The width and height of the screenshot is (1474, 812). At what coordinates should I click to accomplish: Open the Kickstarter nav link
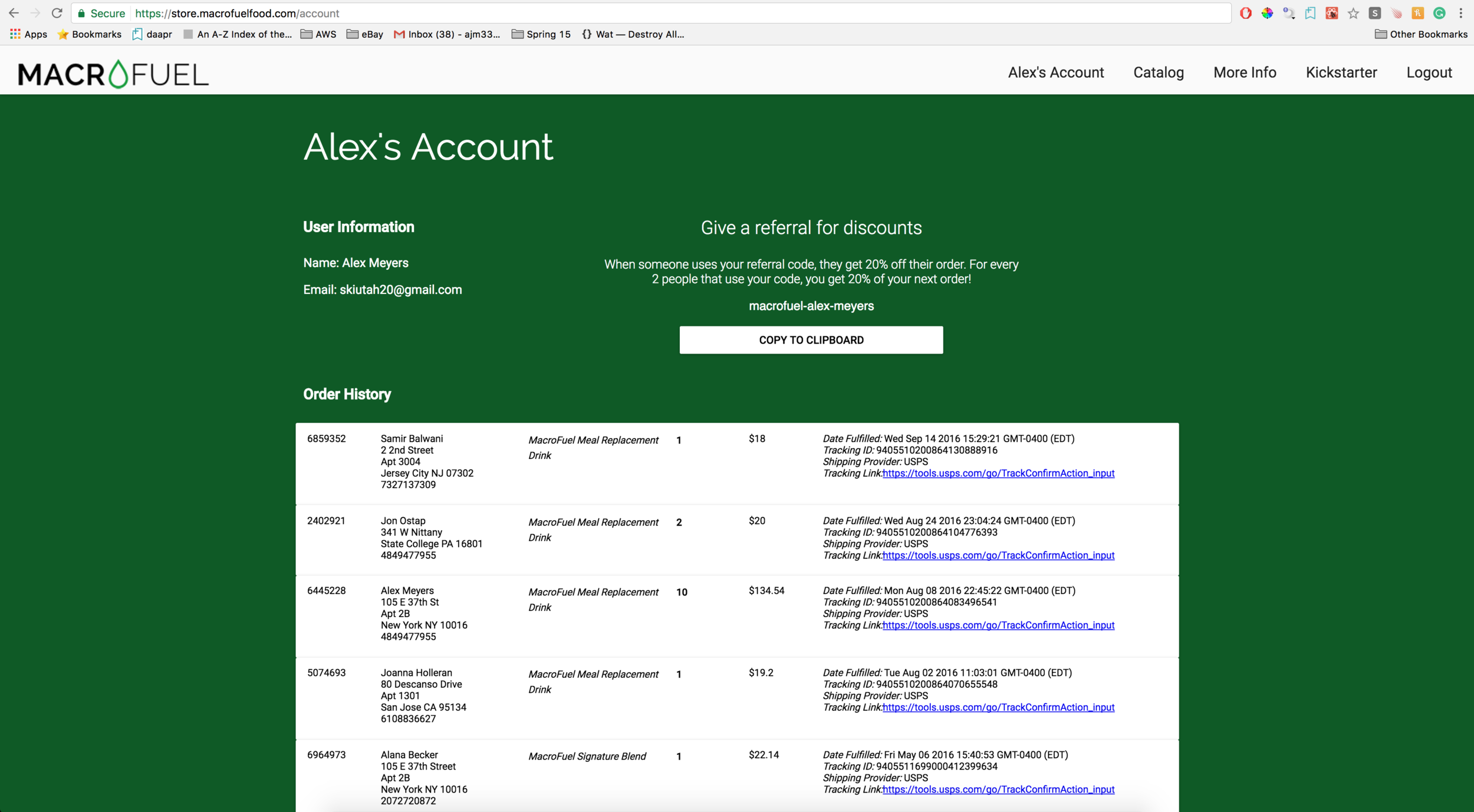(x=1341, y=72)
